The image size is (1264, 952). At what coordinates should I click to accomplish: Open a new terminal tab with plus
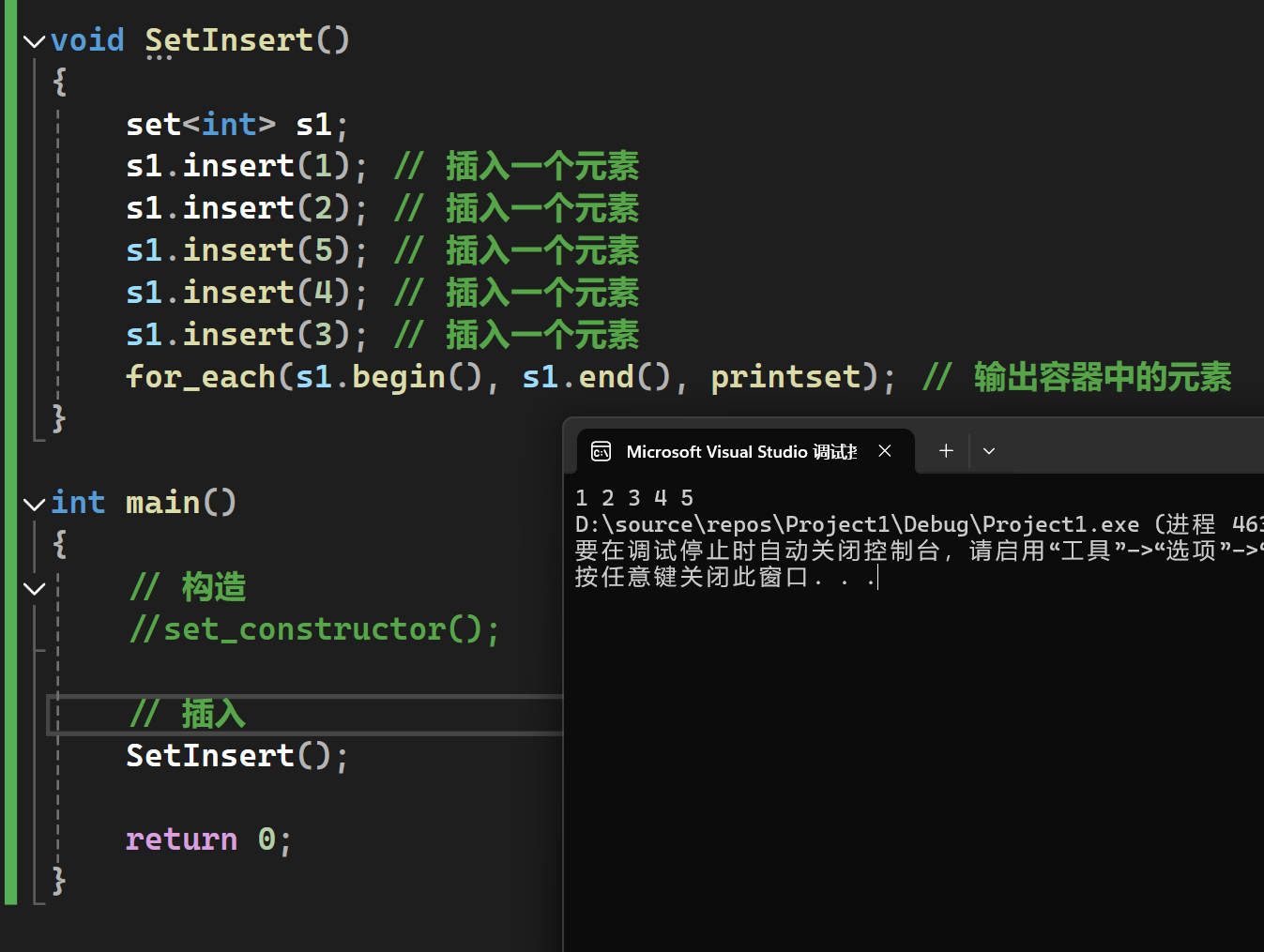[946, 451]
